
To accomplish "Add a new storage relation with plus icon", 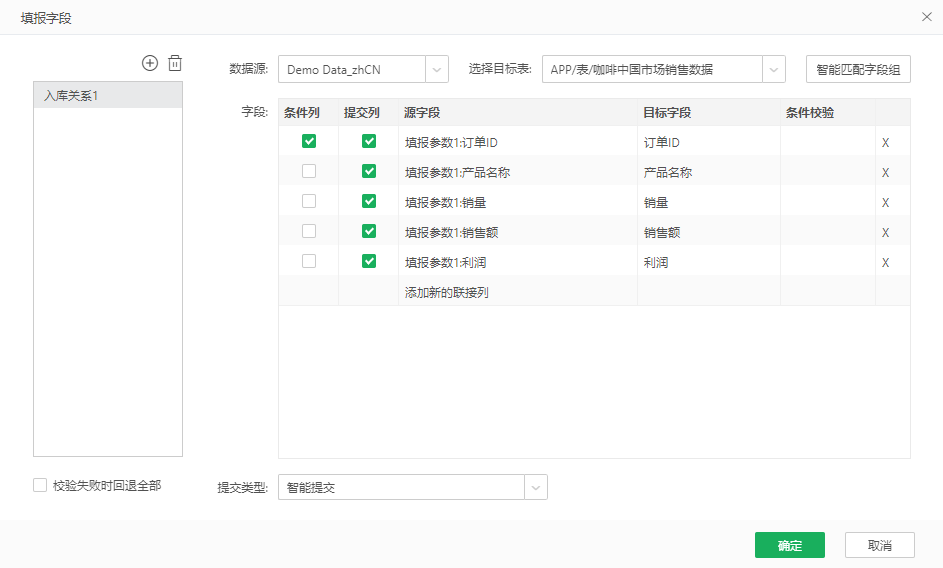I will 150,63.
